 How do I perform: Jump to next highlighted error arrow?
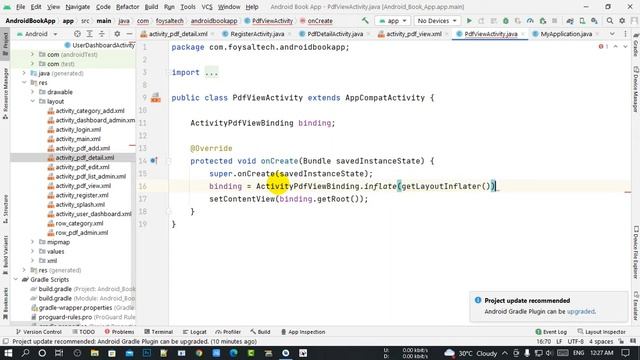(x=625, y=47)
